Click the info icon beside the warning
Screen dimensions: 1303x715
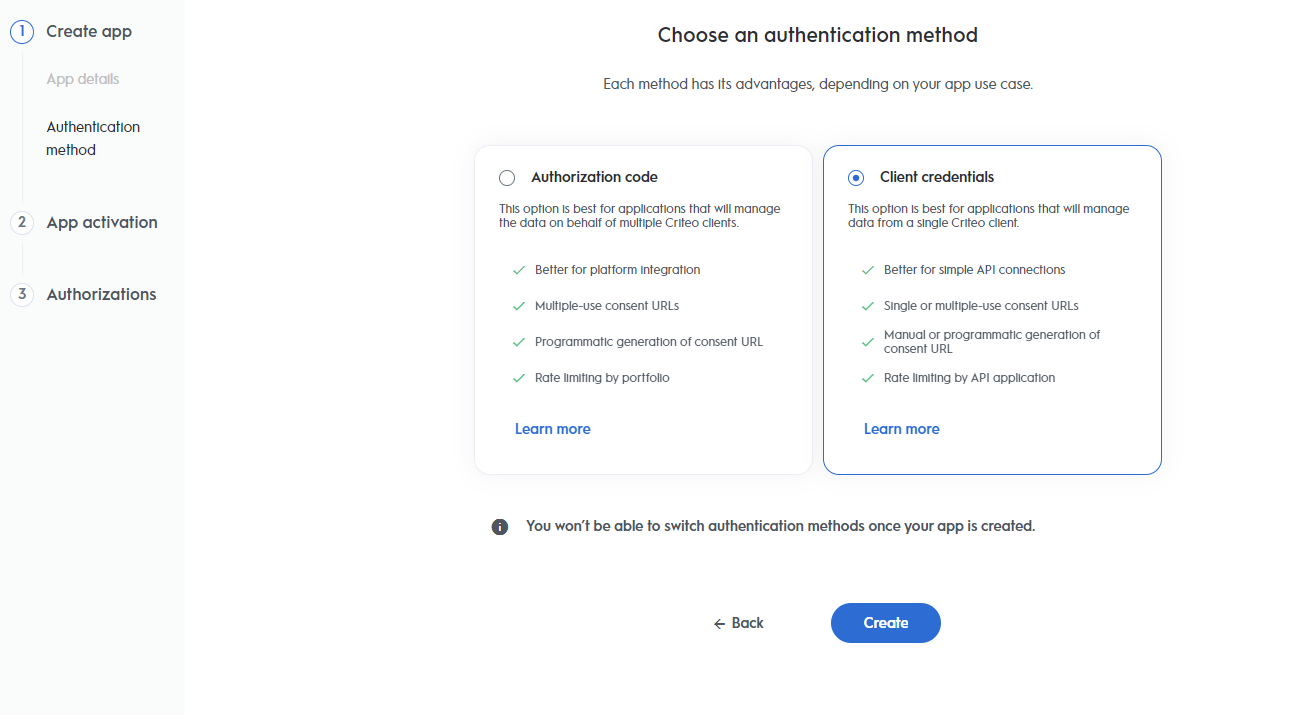(500, 526)
